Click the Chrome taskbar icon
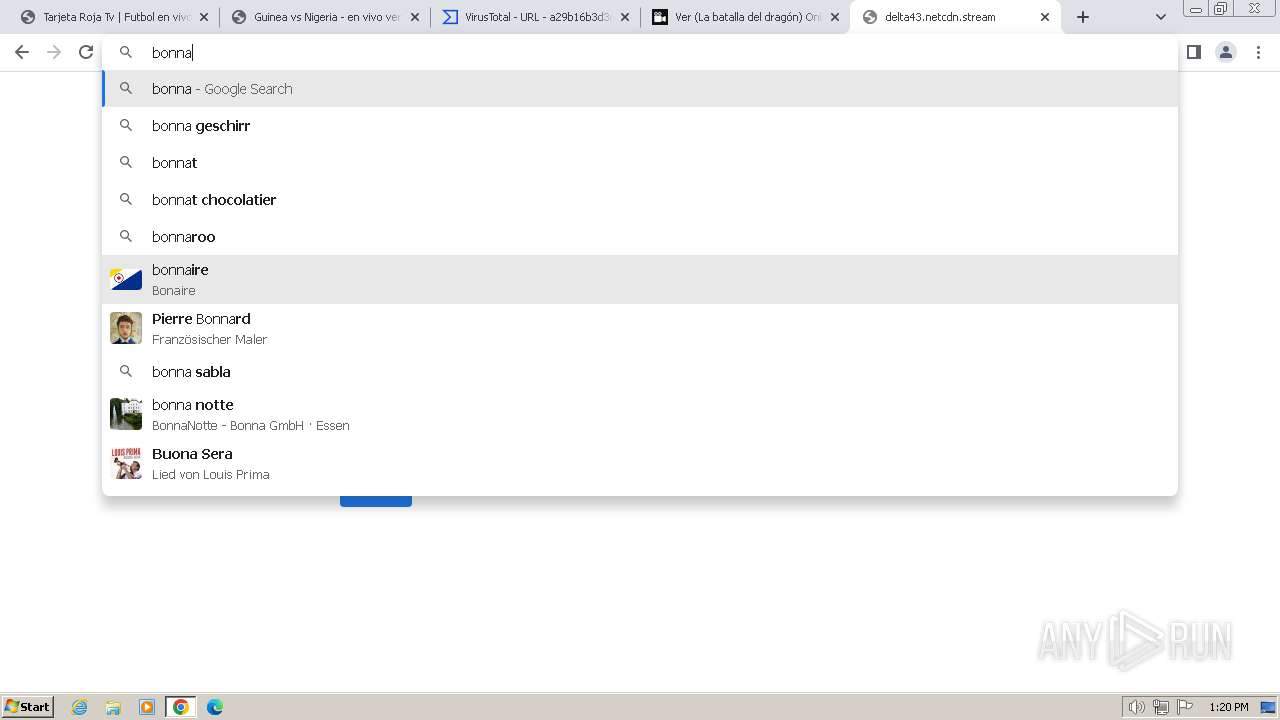Viewport: 1280px width, 720px height. click(x=181, y=707)
